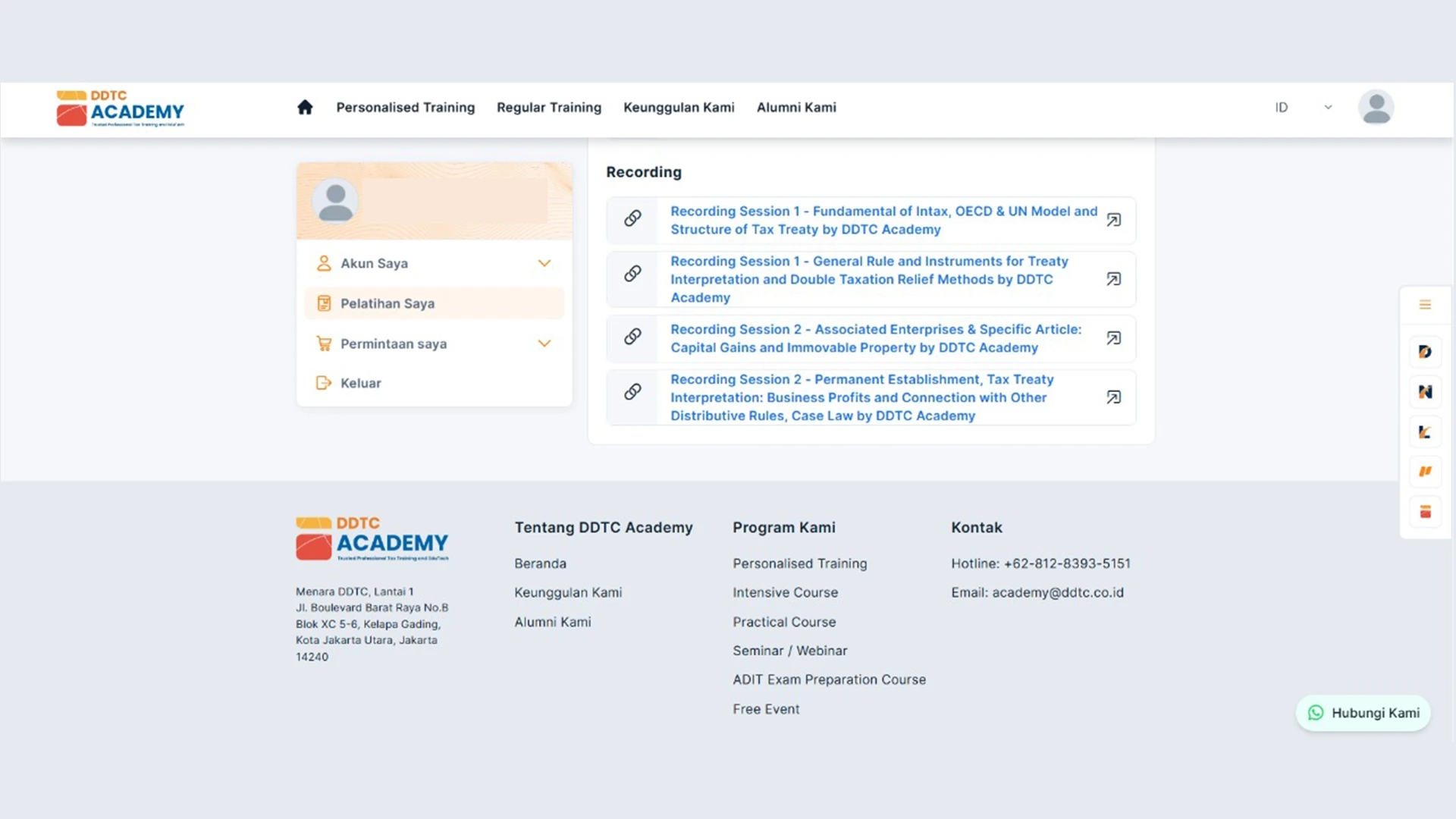Click the Keluar logout icon
Screen dimensions: 1456x819
click(x=324, y=383)
